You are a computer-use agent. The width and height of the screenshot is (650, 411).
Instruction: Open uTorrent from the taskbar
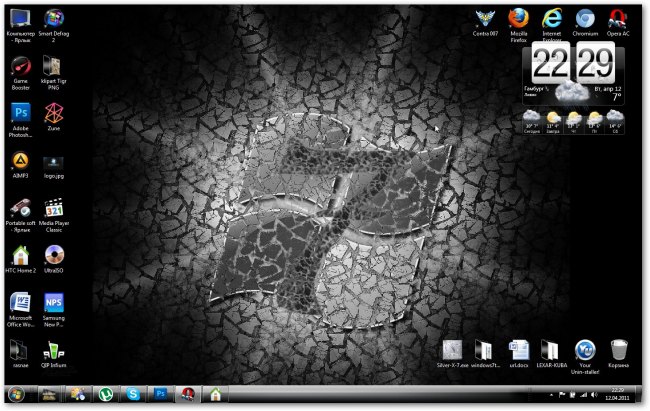pyautogui.click(x=106, y=394)
